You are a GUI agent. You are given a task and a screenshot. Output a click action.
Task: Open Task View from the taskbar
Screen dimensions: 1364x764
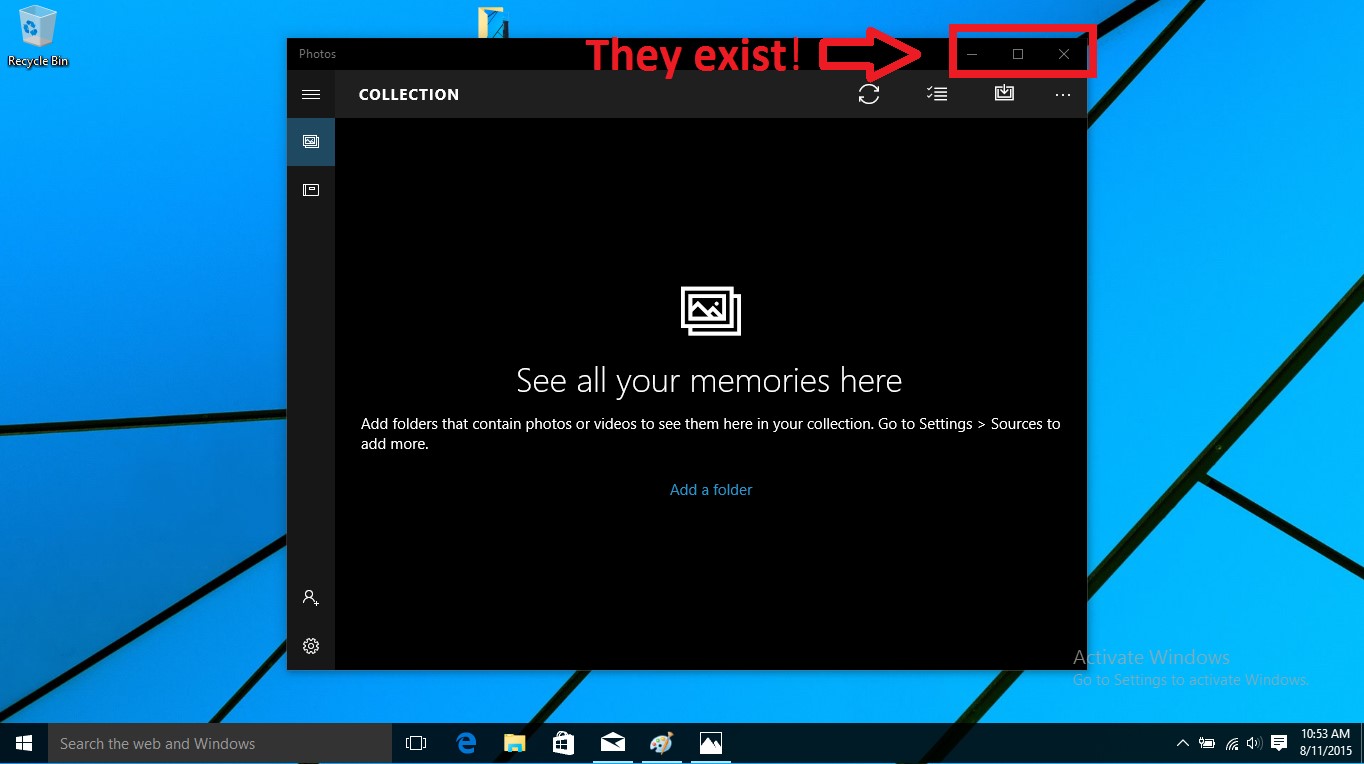click(x=416, y=744)
